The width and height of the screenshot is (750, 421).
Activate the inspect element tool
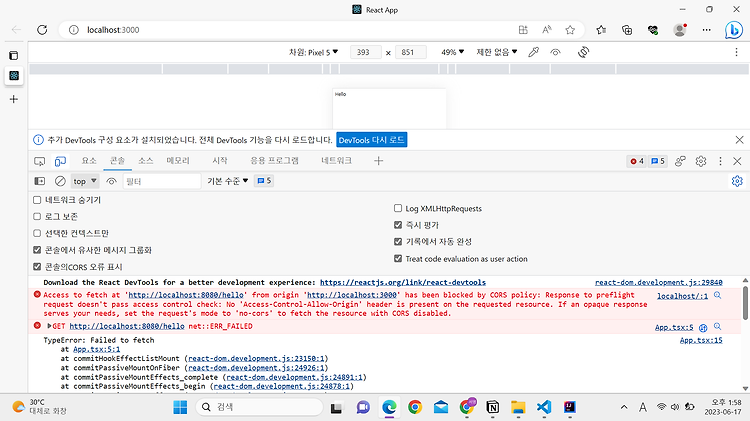coord(40,161)
